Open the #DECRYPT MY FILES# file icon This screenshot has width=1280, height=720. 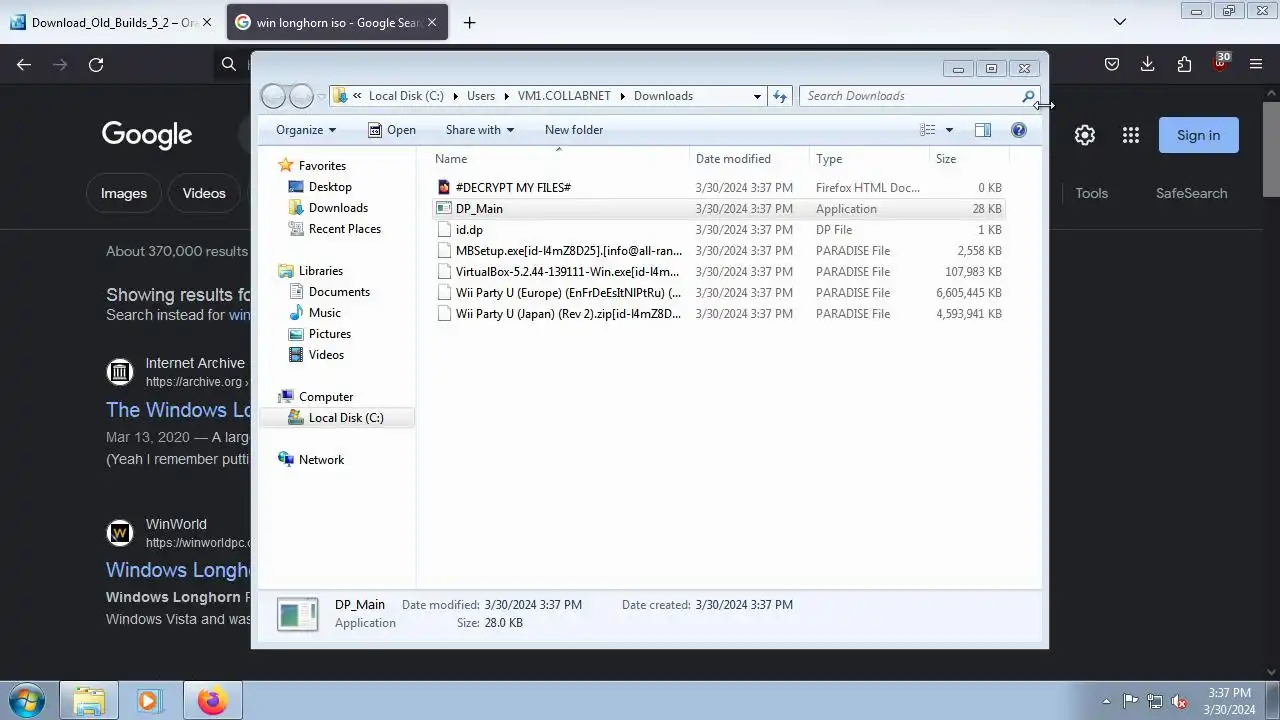(x=445, y=187)
